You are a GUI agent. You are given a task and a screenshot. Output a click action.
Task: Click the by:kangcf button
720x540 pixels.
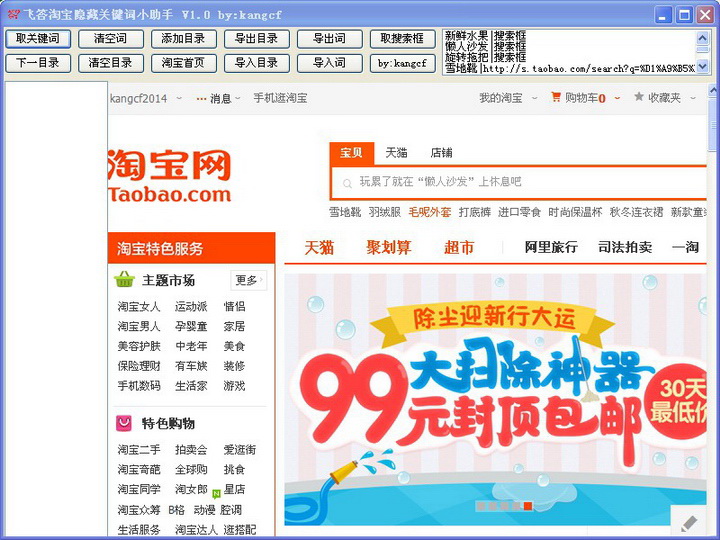click(x=402, y=63)
